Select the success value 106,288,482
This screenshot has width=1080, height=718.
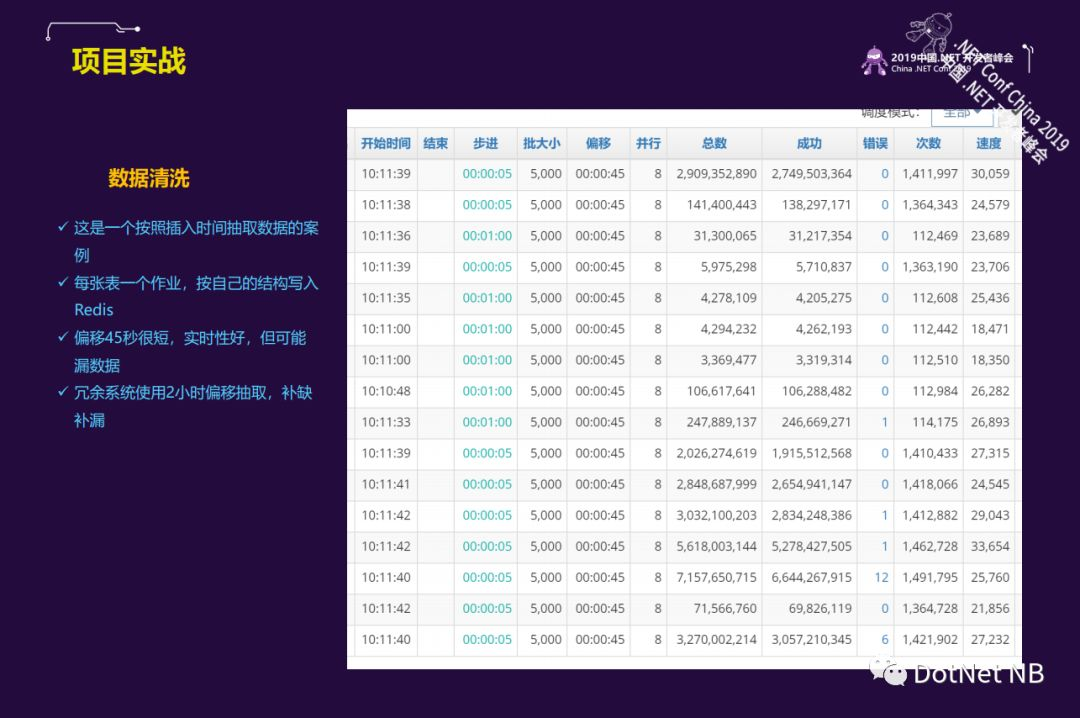coord(817,391)
